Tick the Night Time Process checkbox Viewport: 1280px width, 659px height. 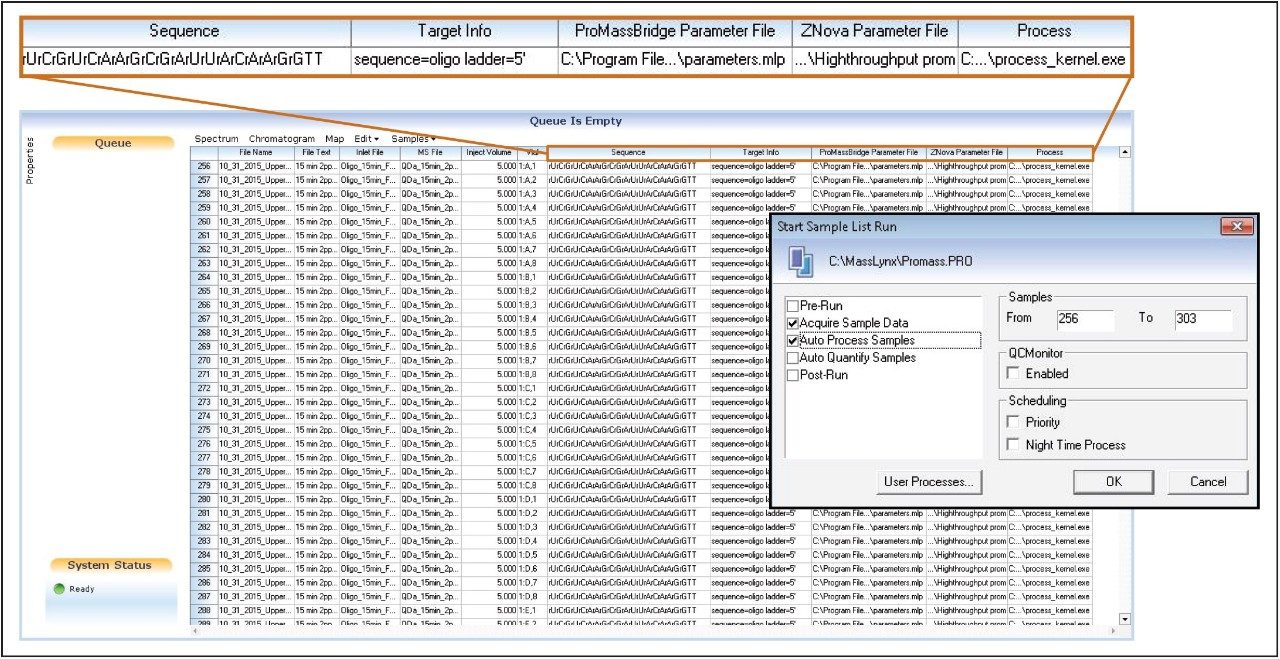click(1014, 445)
